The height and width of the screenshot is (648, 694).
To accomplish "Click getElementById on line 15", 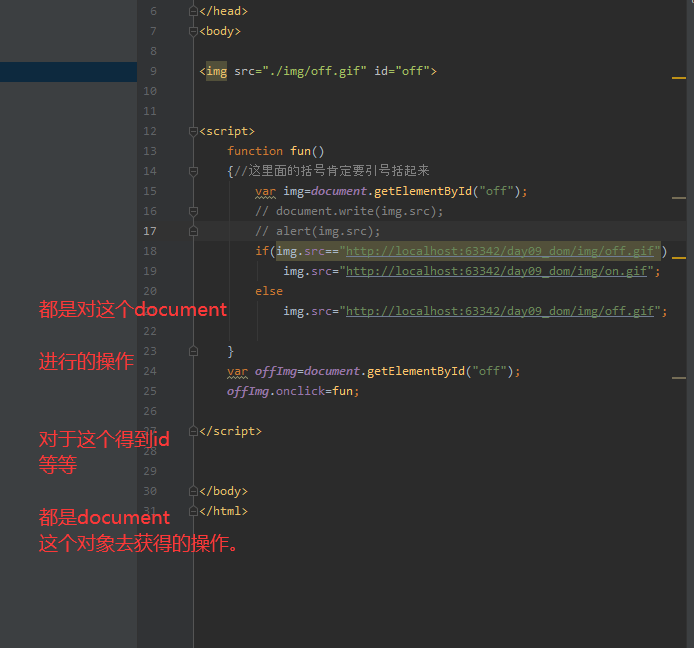I will (x=423, y=191).
